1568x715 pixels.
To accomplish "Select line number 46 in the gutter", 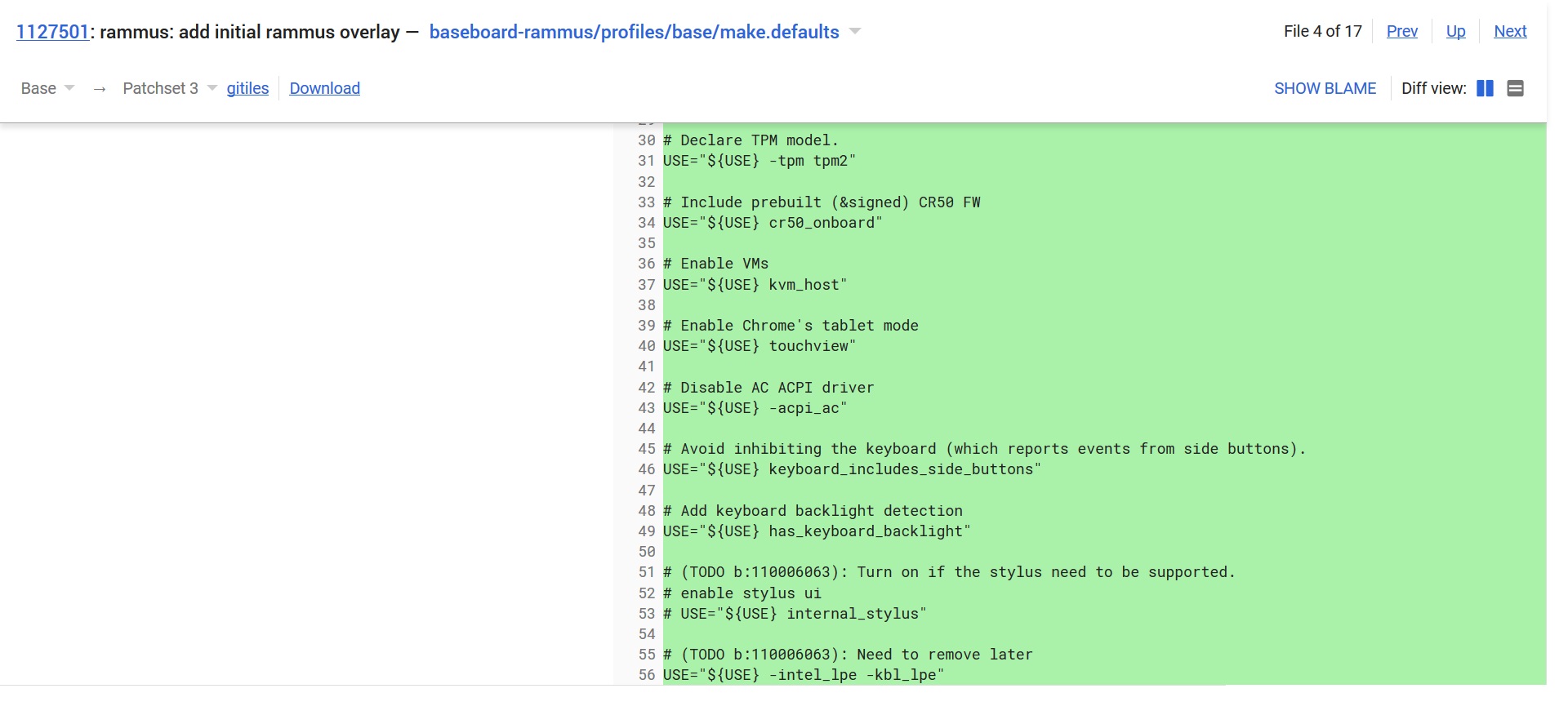I will point(647,469).
